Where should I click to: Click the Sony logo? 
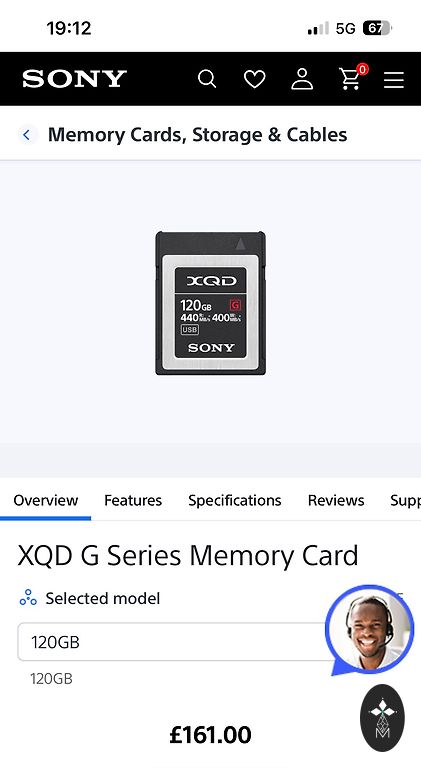[x=74, y=79]
